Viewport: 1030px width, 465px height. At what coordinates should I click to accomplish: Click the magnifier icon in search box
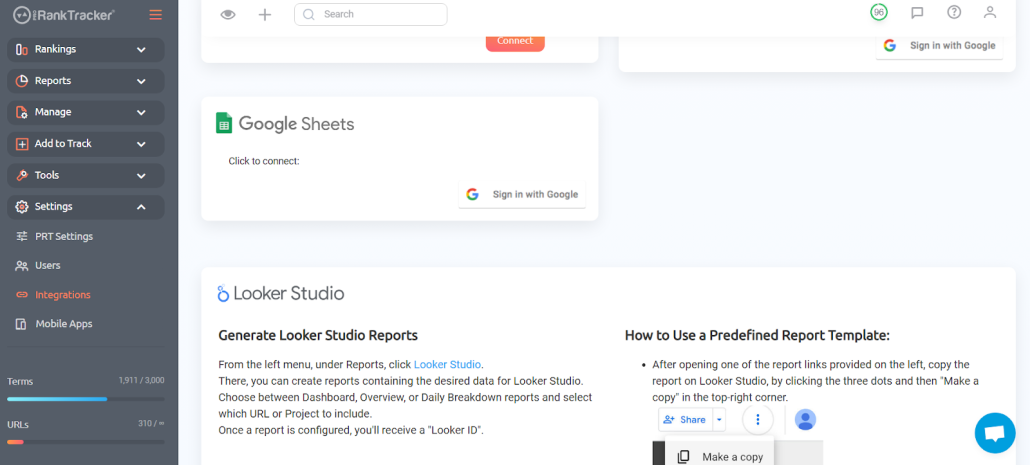[309, 14]
